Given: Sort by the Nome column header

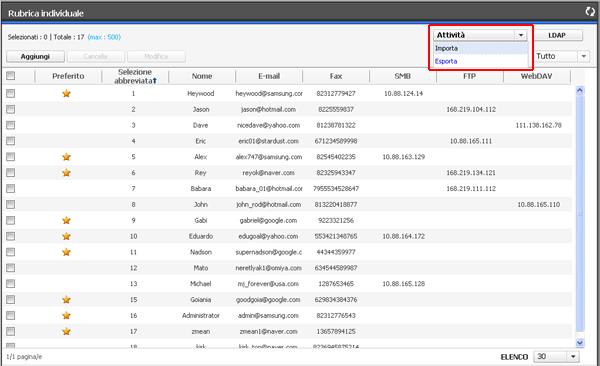Looking at the screenshot, I should 202,76.
